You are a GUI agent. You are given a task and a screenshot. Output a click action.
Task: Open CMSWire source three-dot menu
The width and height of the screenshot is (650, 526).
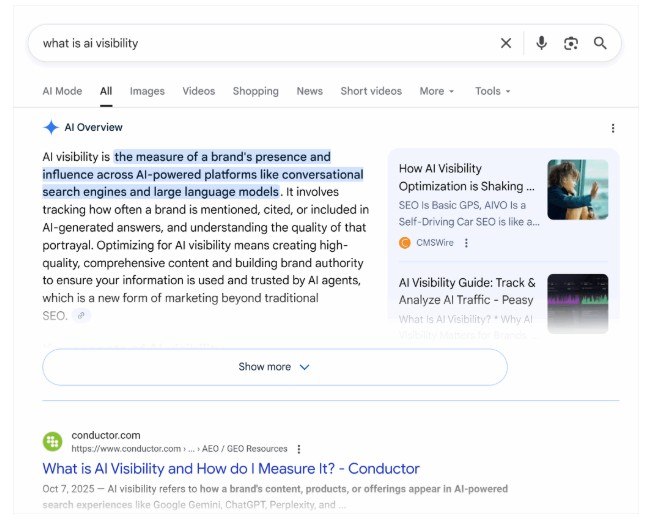[466, 243]
